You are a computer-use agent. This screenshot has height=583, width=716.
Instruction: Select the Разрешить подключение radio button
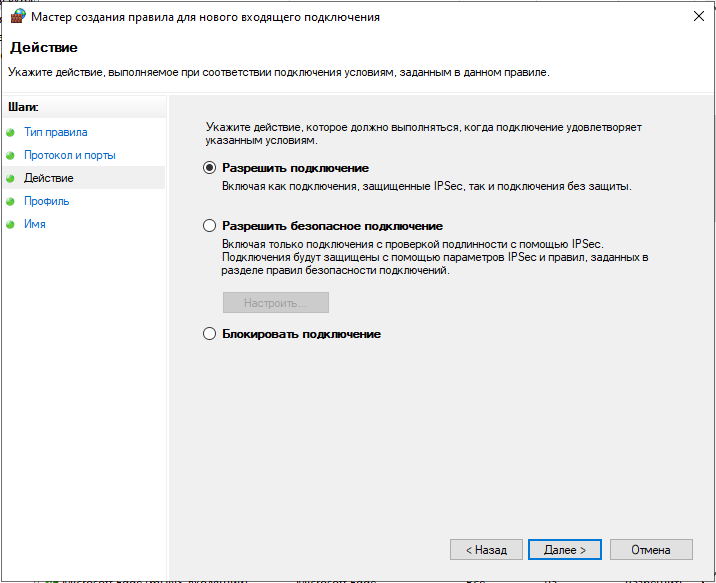(210, 168)
